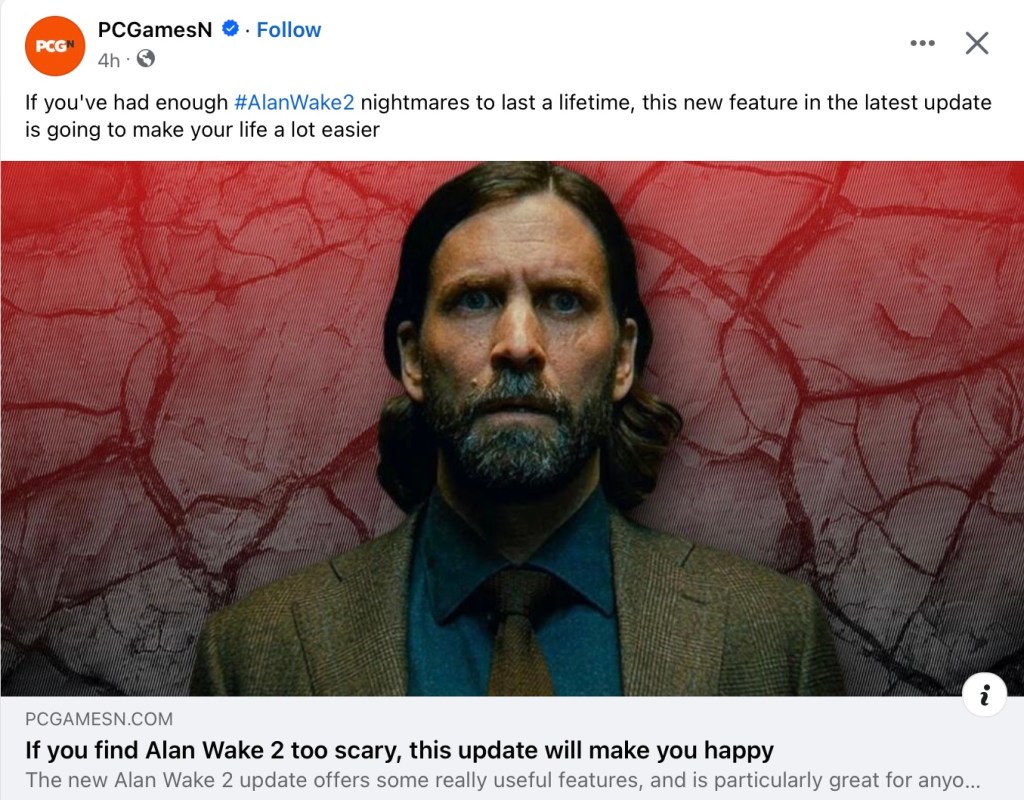Open the PCGamesN page name link
1024x800 pixels.
(x=155, y=29)
